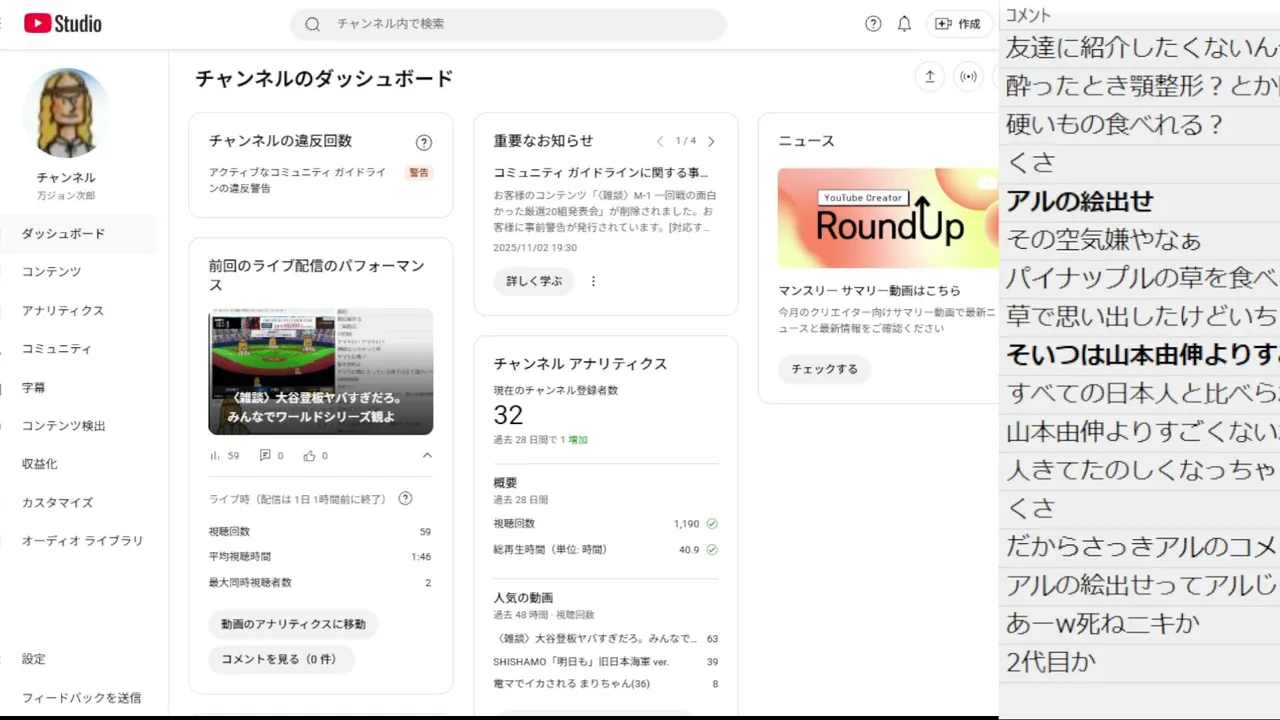Click subscriber count 32
This screenshot has height=720, width=1280.
pos(508,415)
